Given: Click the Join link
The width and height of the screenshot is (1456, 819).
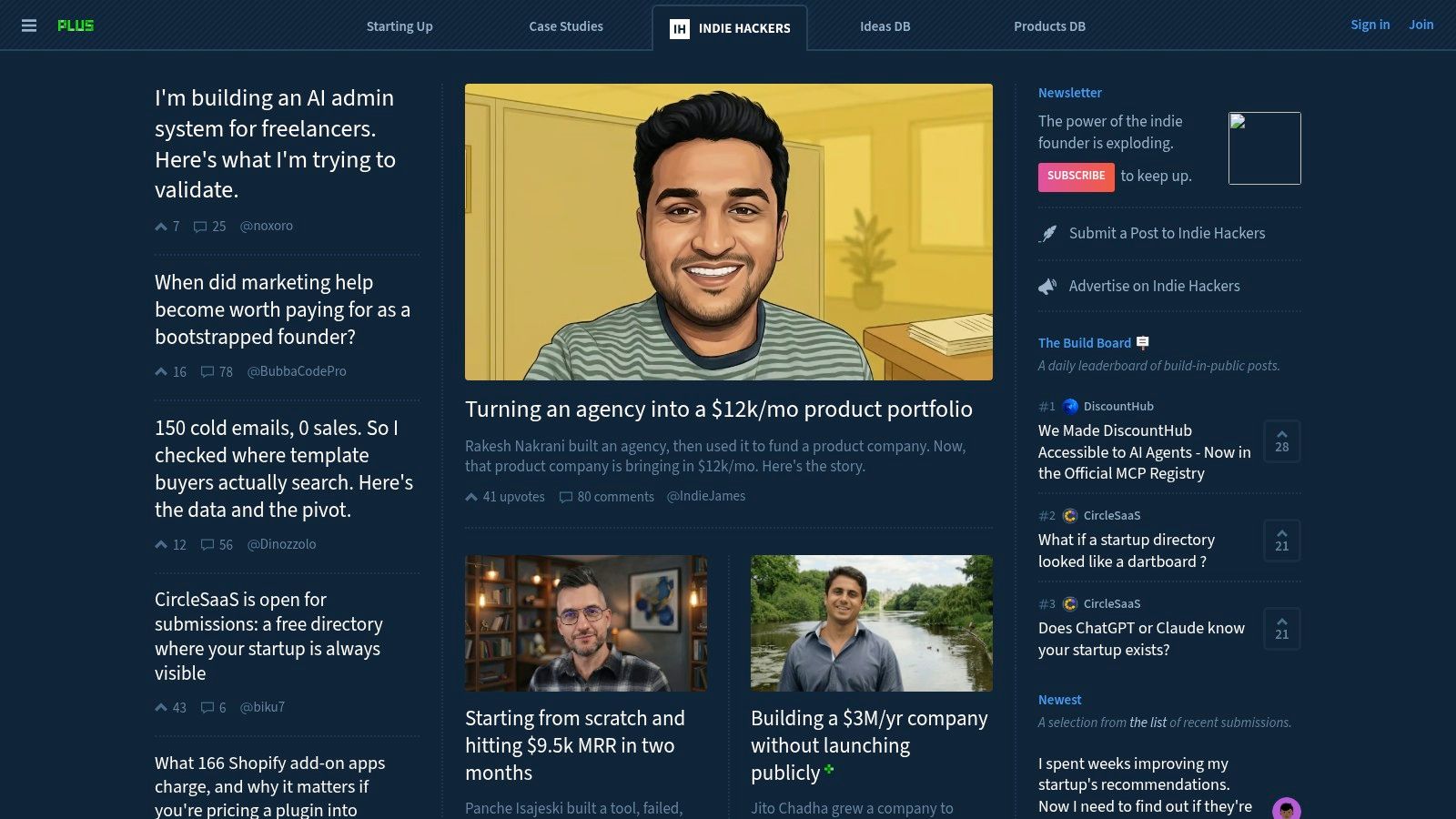Looking at the screenshot, I should click(1421, 25).
